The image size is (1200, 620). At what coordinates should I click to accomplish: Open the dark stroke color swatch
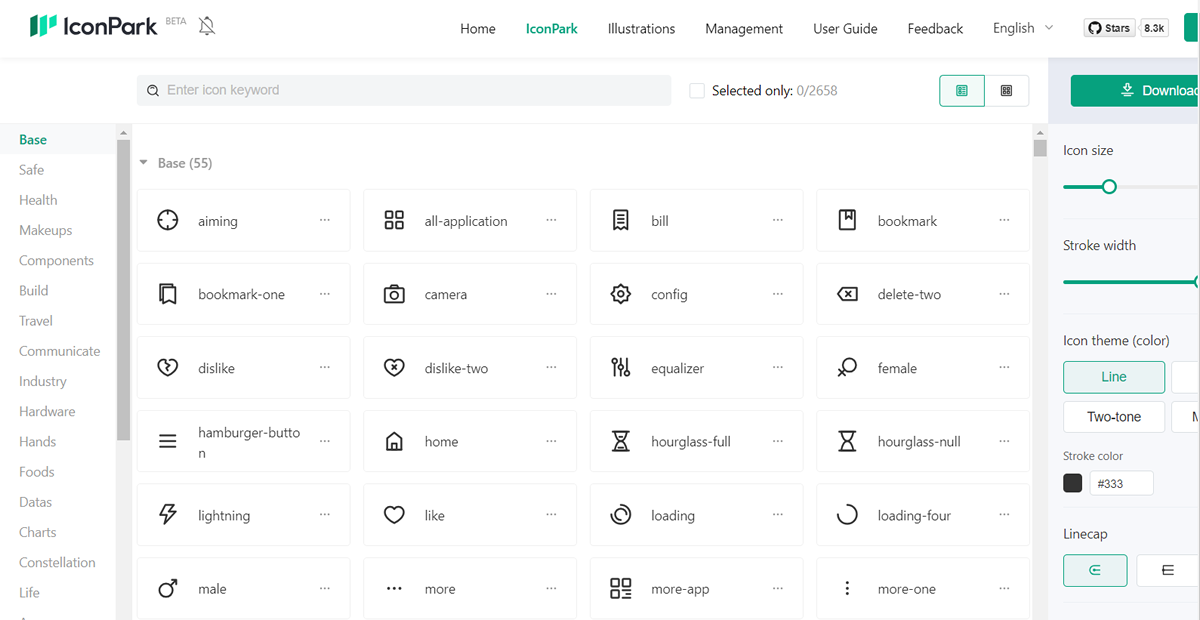tap(1073, 483)
